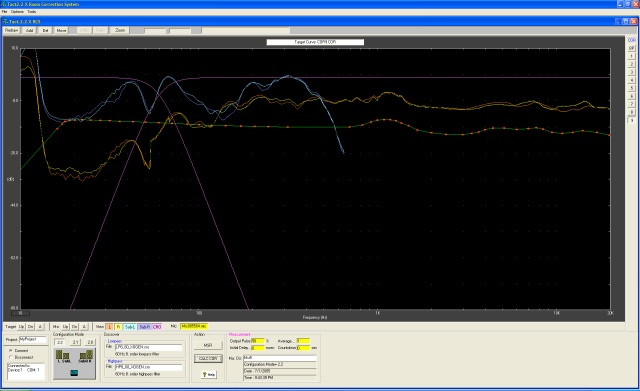The width and height of the screenshot is (640, 391).
Task: Toggle view of the L channel
Action: click(109, 327)
